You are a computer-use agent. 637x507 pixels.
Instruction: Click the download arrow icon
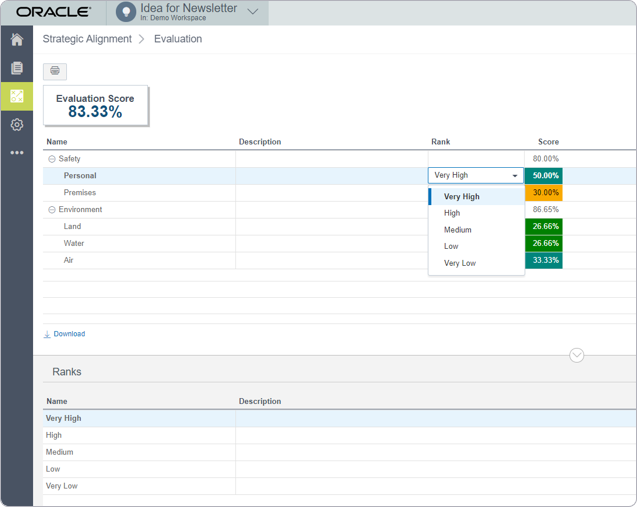point(47,334)
